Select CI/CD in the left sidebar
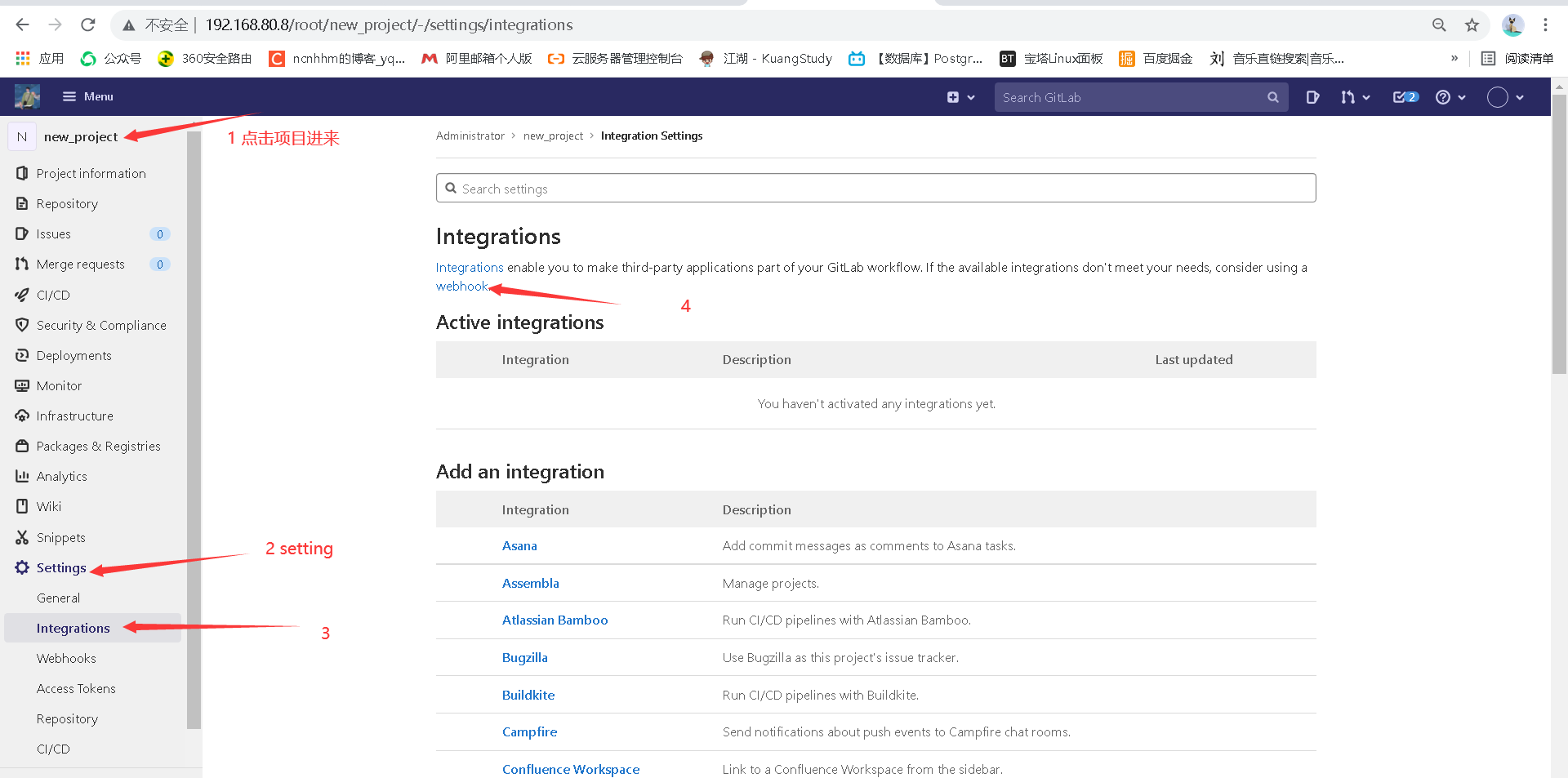The height and width of the screenshot is (778, 1568). (52, 295)
